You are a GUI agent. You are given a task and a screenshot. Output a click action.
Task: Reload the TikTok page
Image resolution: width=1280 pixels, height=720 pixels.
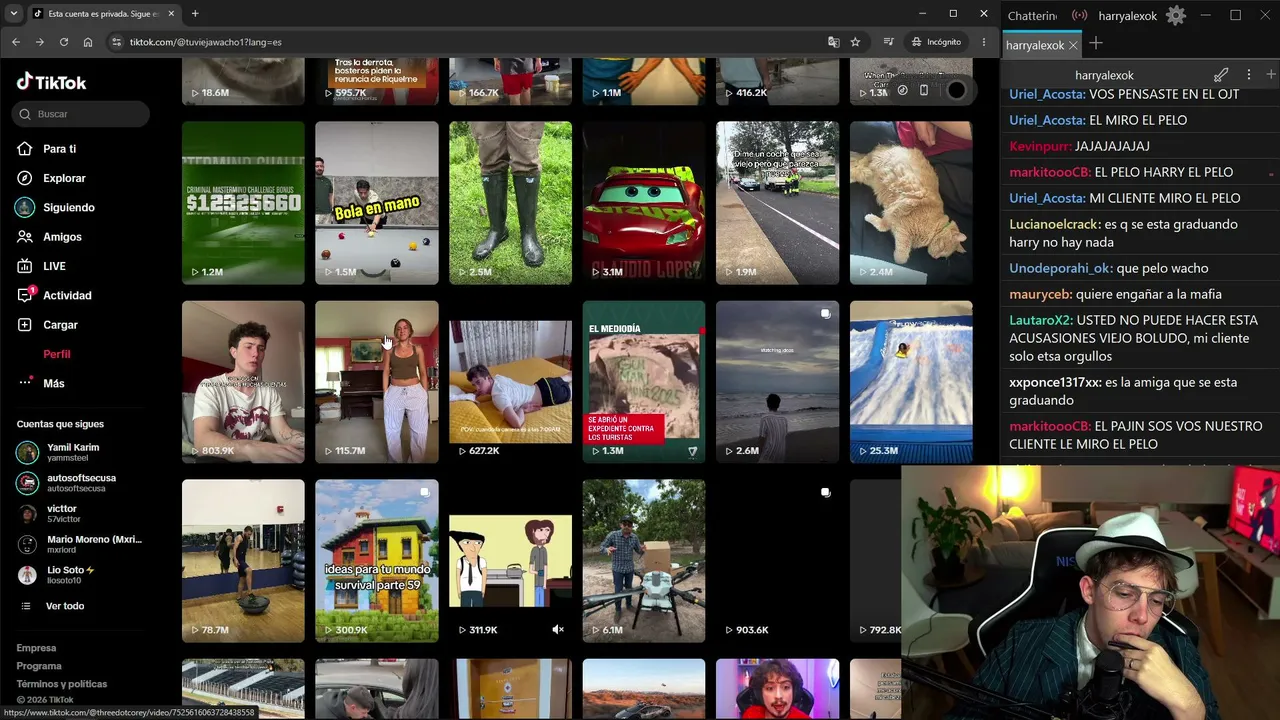pyautogui.click(x=64, y=42)
